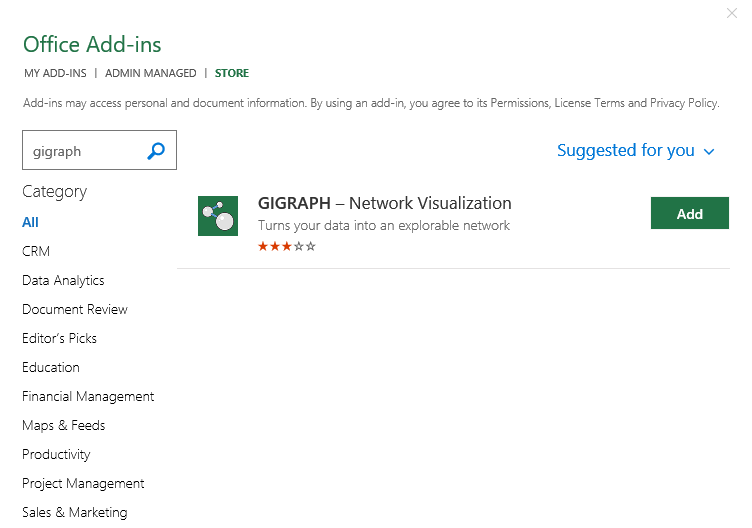Click 'Turns your data into an explorable network'

point(384,225)
